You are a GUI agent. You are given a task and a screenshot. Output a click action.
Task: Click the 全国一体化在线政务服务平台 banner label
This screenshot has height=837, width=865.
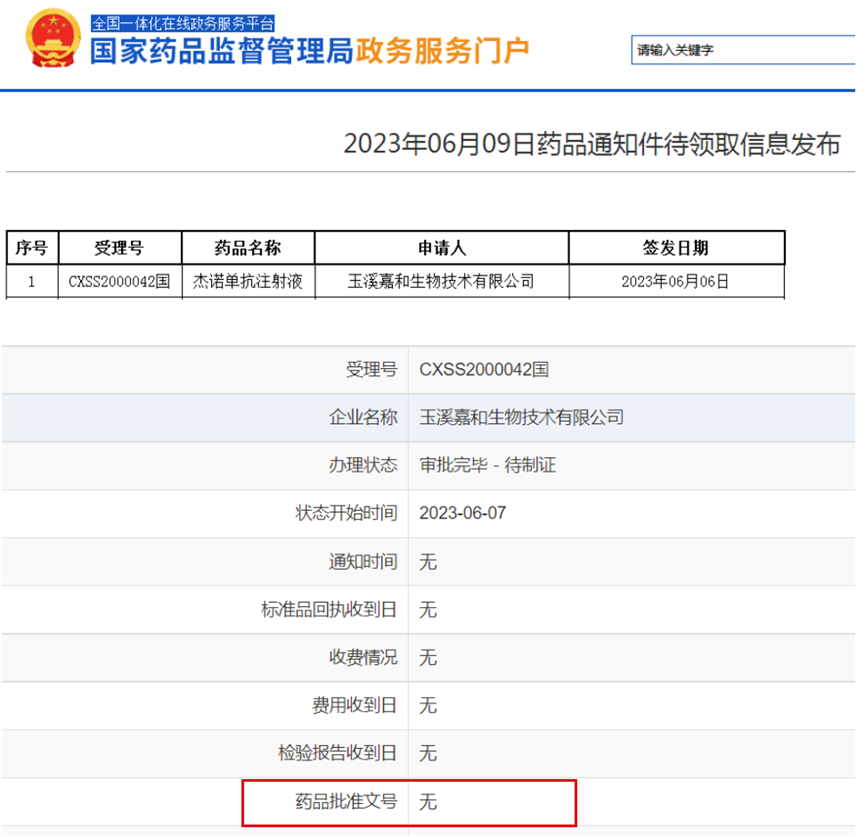click(x=183, y=23)
